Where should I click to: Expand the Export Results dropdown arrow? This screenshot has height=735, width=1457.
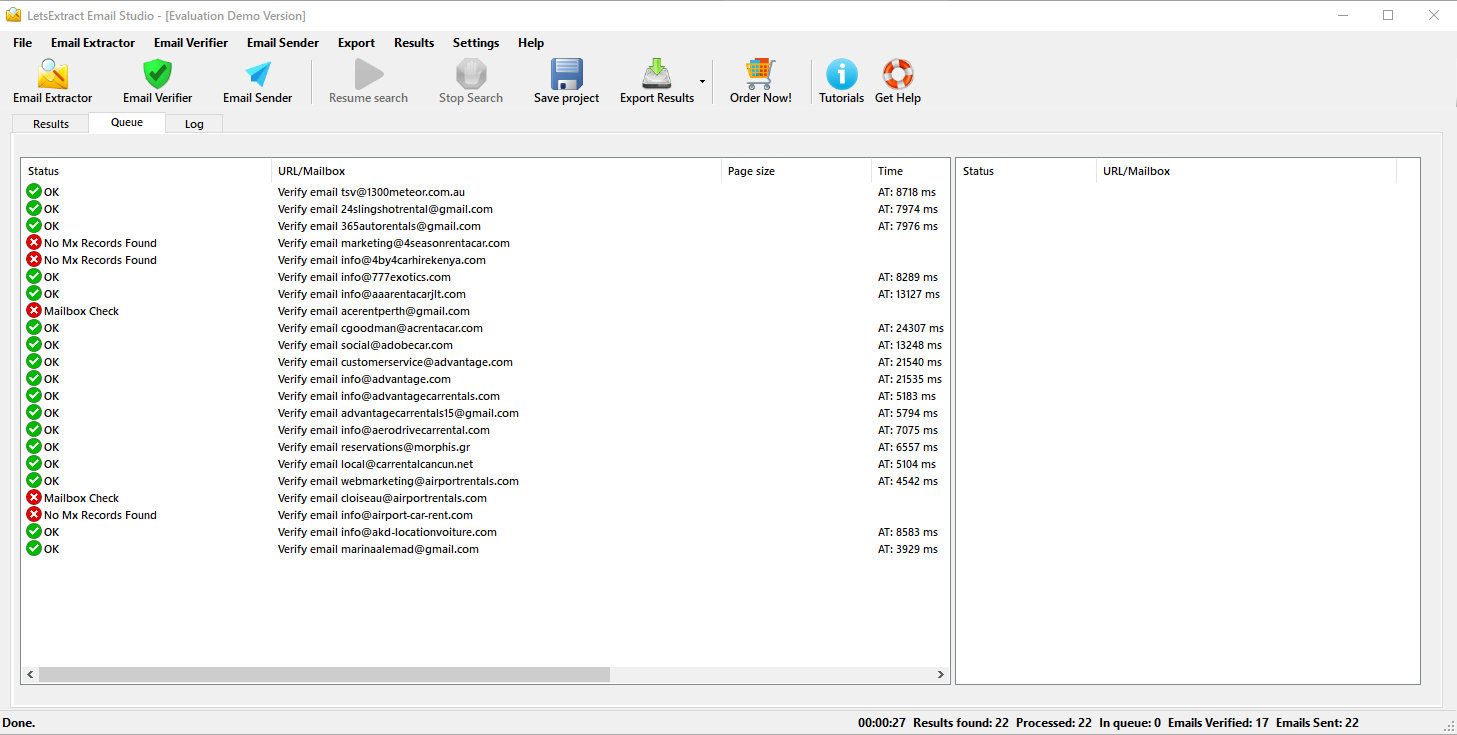[702, 81]
